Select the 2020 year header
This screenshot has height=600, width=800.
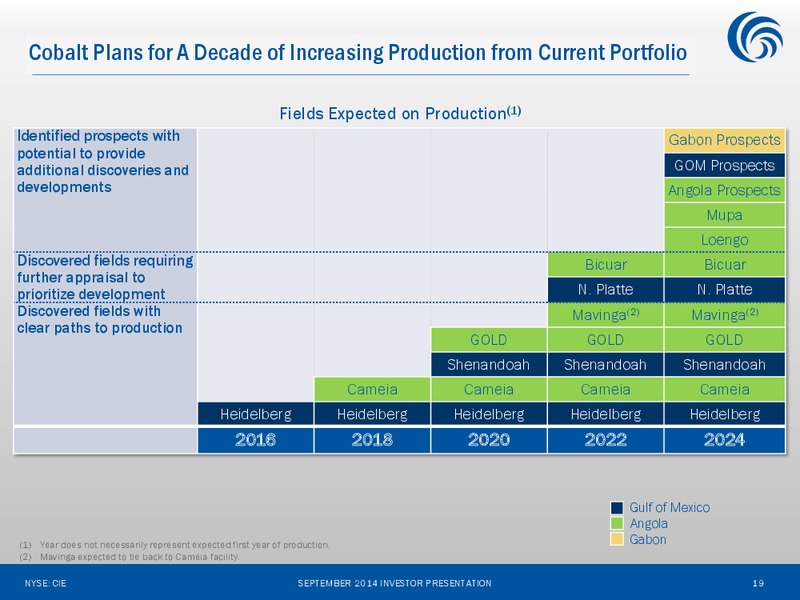[489, 440]
